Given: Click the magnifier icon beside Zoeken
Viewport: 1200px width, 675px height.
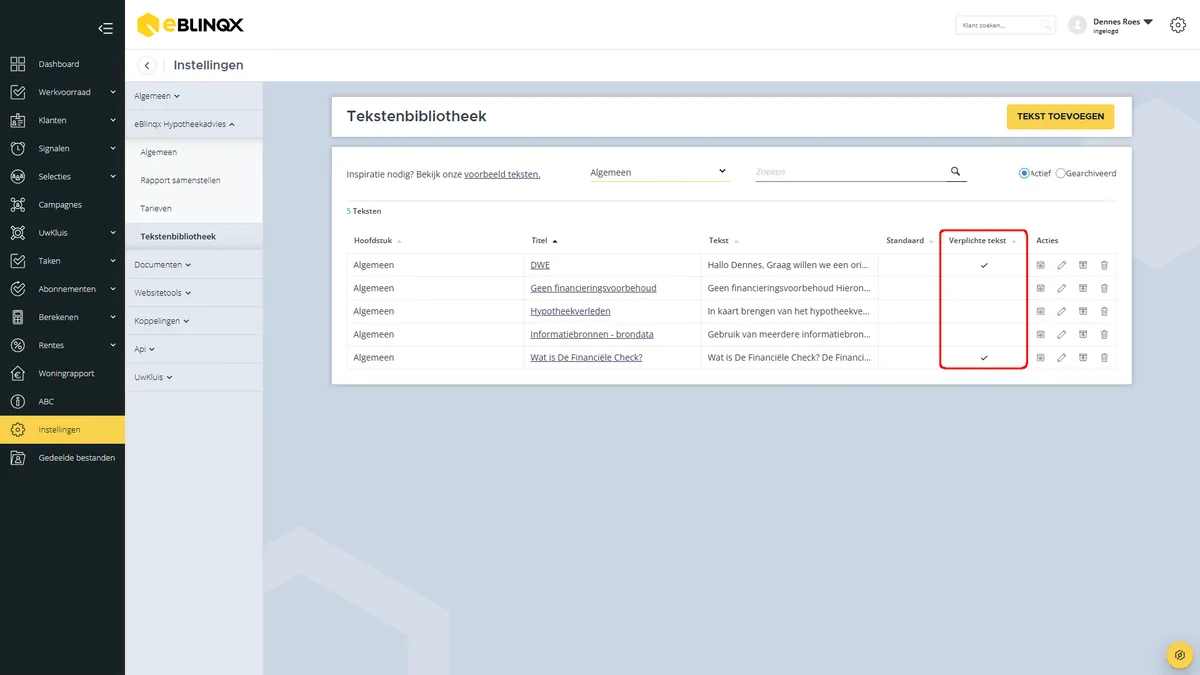Looking at the screenshot, I should click(x=955, y=172).
